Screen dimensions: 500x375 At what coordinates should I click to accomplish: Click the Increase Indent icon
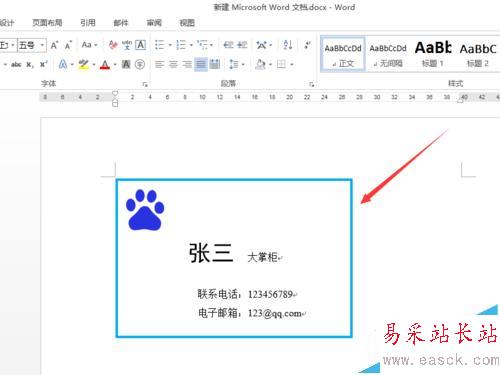click(x=242, y=45)
